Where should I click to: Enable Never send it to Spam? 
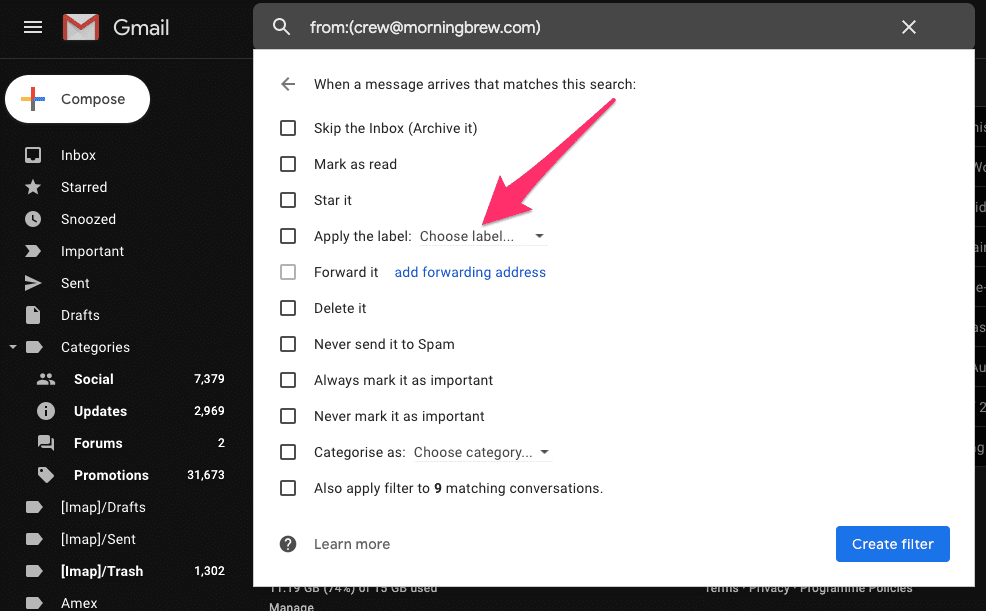288,344
